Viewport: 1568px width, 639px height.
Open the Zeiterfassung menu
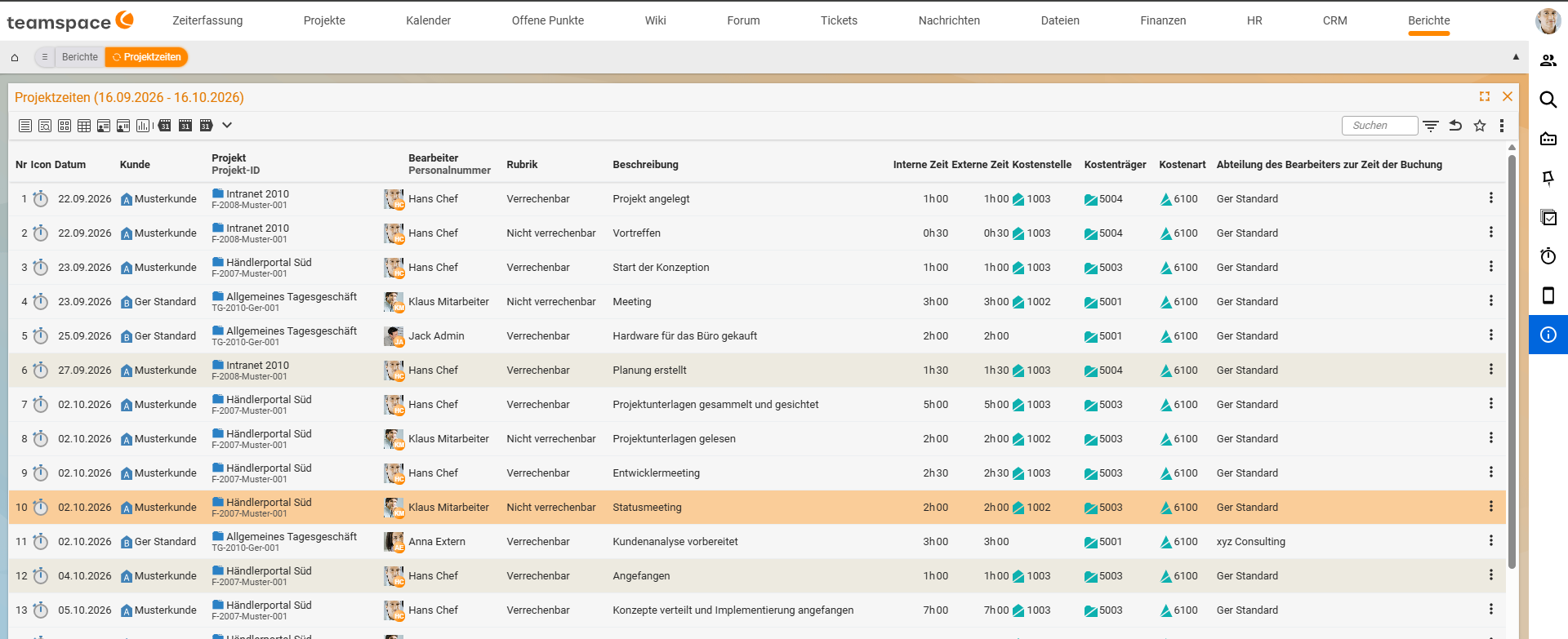point(207,20)
